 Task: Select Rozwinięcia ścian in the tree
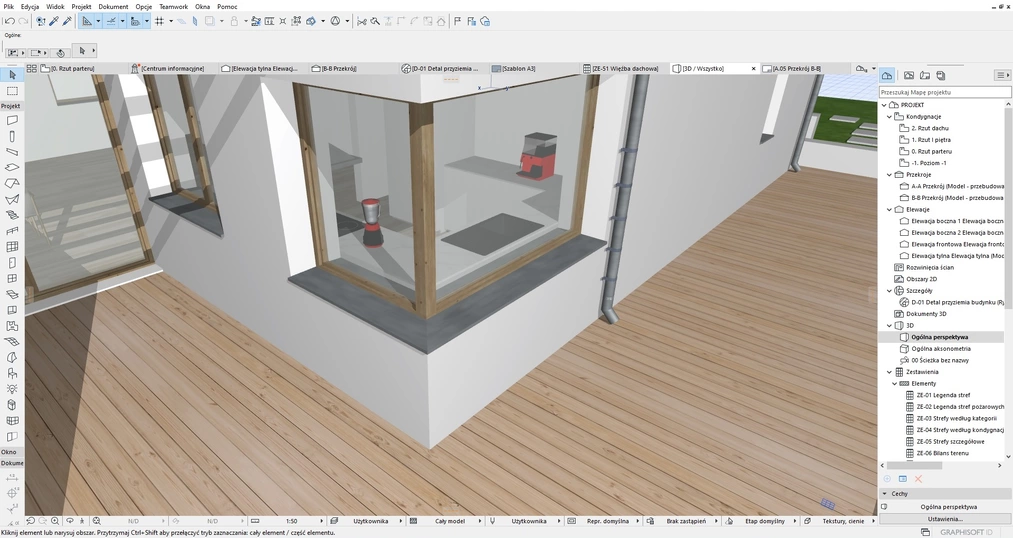tap(930, 267)
